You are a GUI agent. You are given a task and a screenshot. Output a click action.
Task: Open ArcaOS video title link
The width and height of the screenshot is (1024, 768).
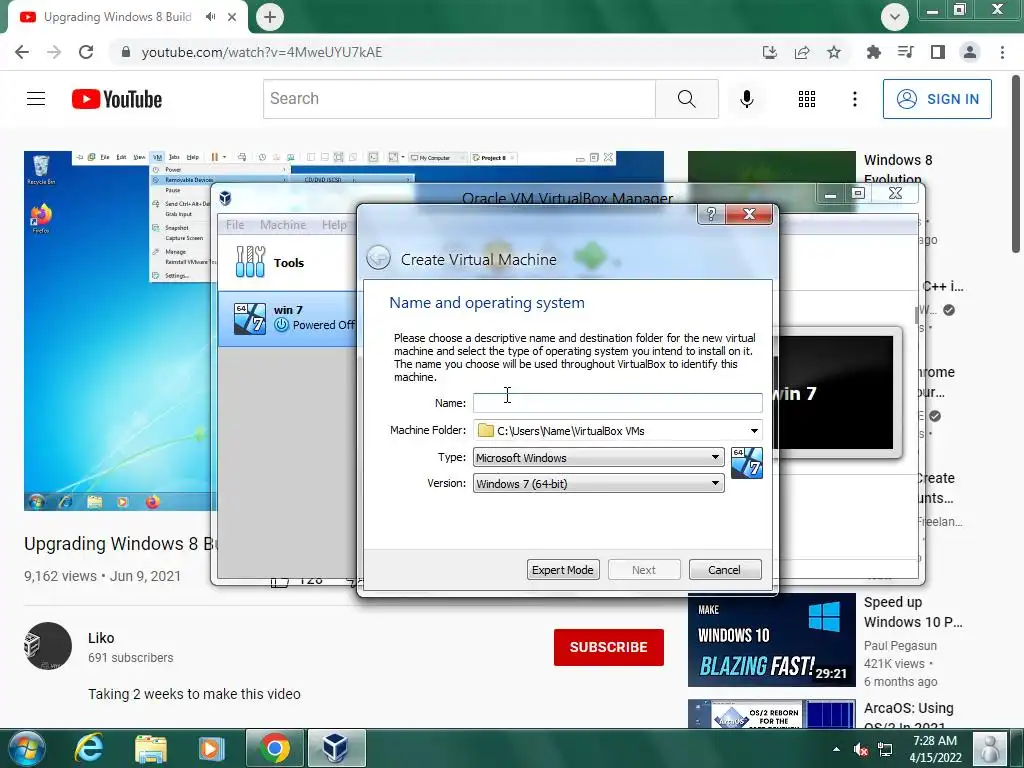(x=908, y=716)
